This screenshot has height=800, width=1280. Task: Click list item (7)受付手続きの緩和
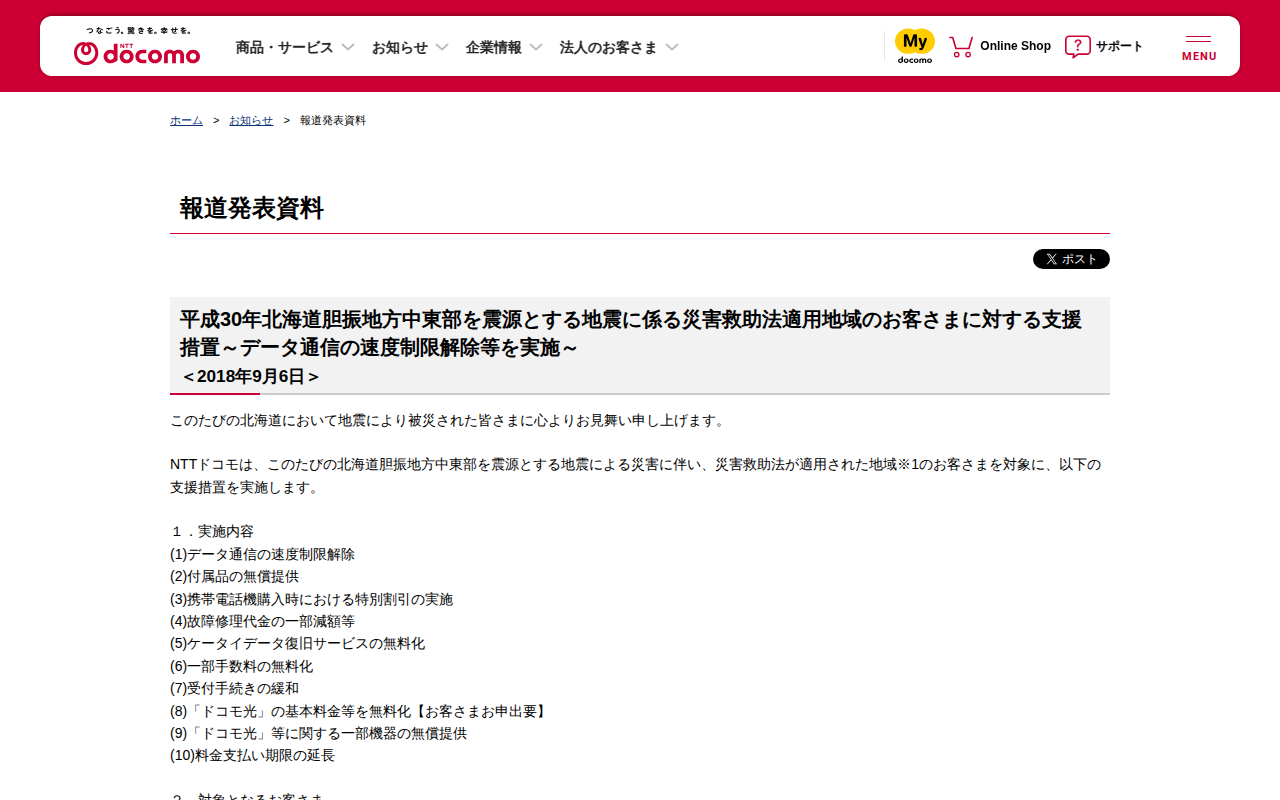coord(234,688)
